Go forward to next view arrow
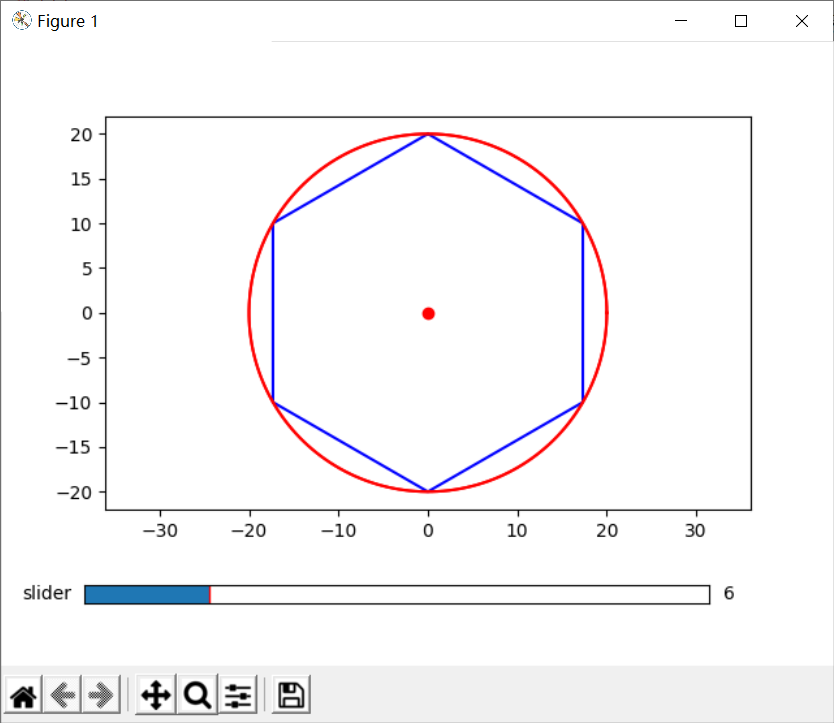This screenshot has width=834, height=723. click(101, 695)
